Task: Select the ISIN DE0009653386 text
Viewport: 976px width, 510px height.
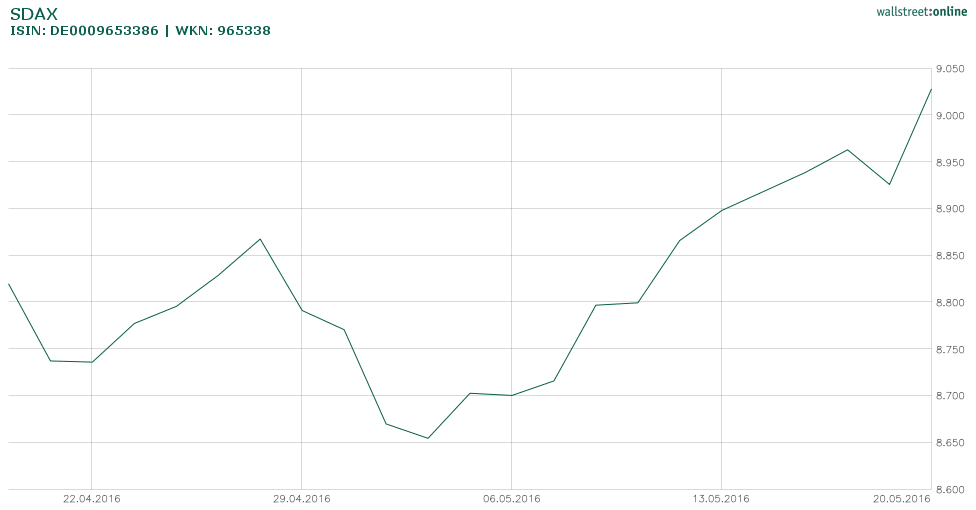Action: 84,31
